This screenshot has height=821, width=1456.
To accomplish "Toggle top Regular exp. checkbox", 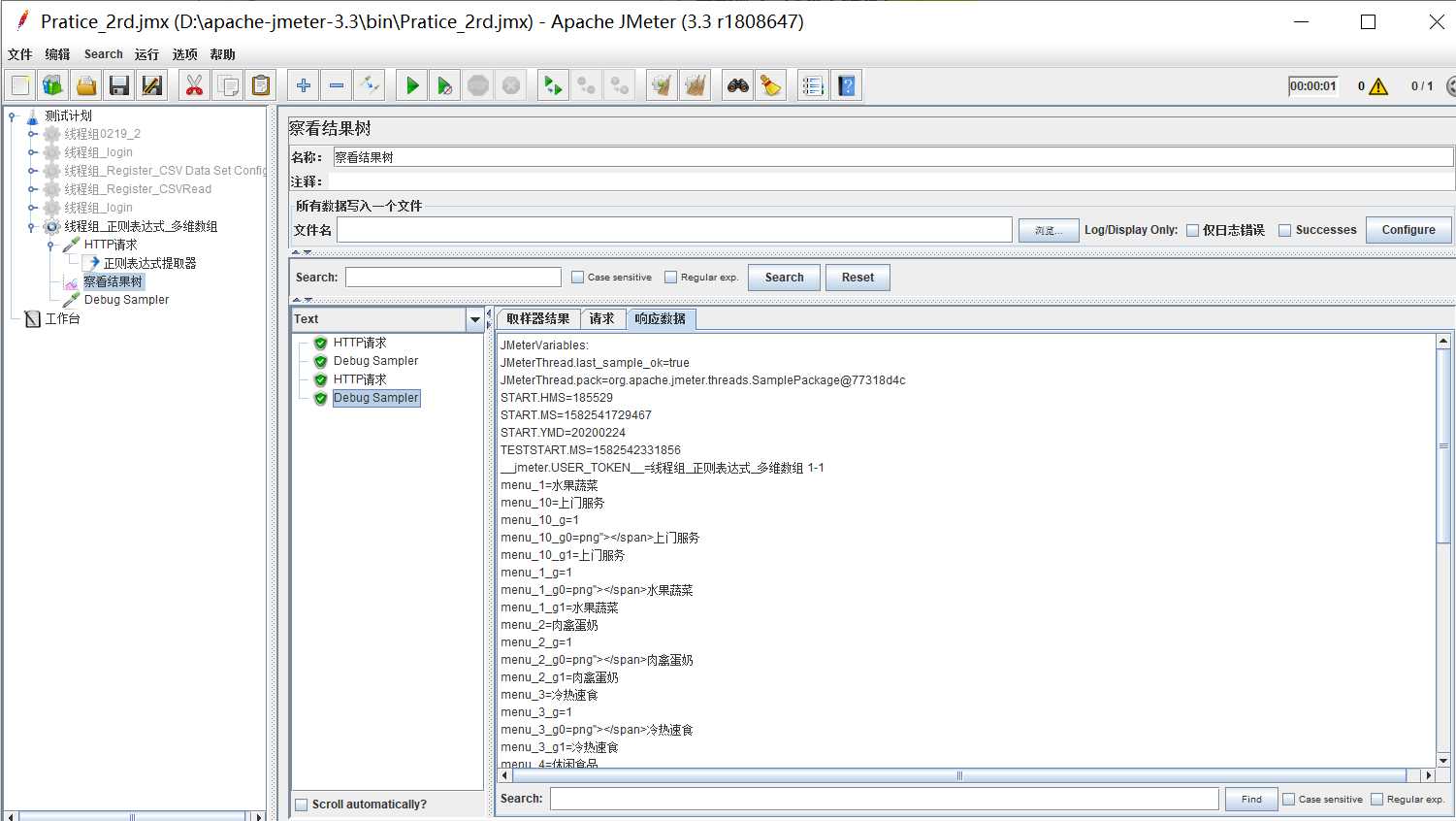I will 670,277.
